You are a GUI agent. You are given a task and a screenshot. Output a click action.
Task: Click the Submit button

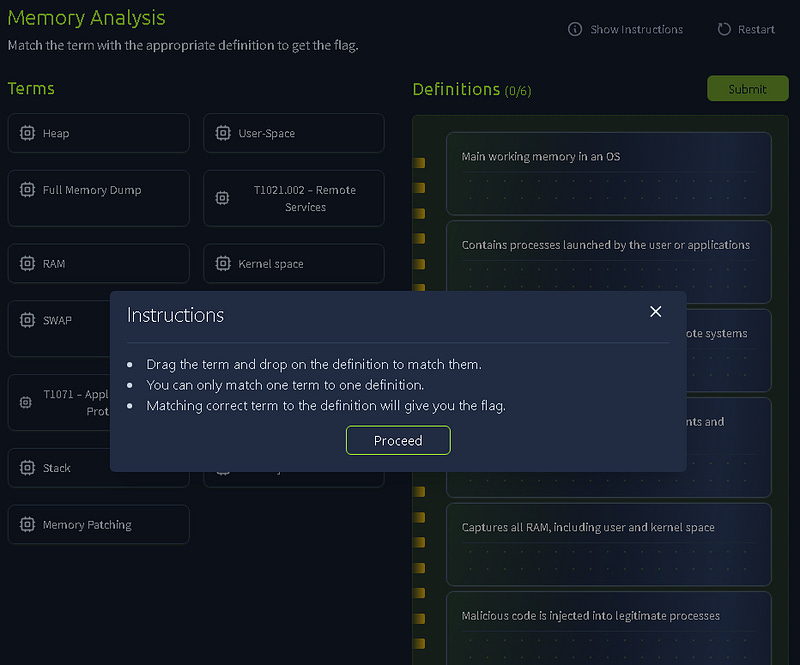[747, 89]
